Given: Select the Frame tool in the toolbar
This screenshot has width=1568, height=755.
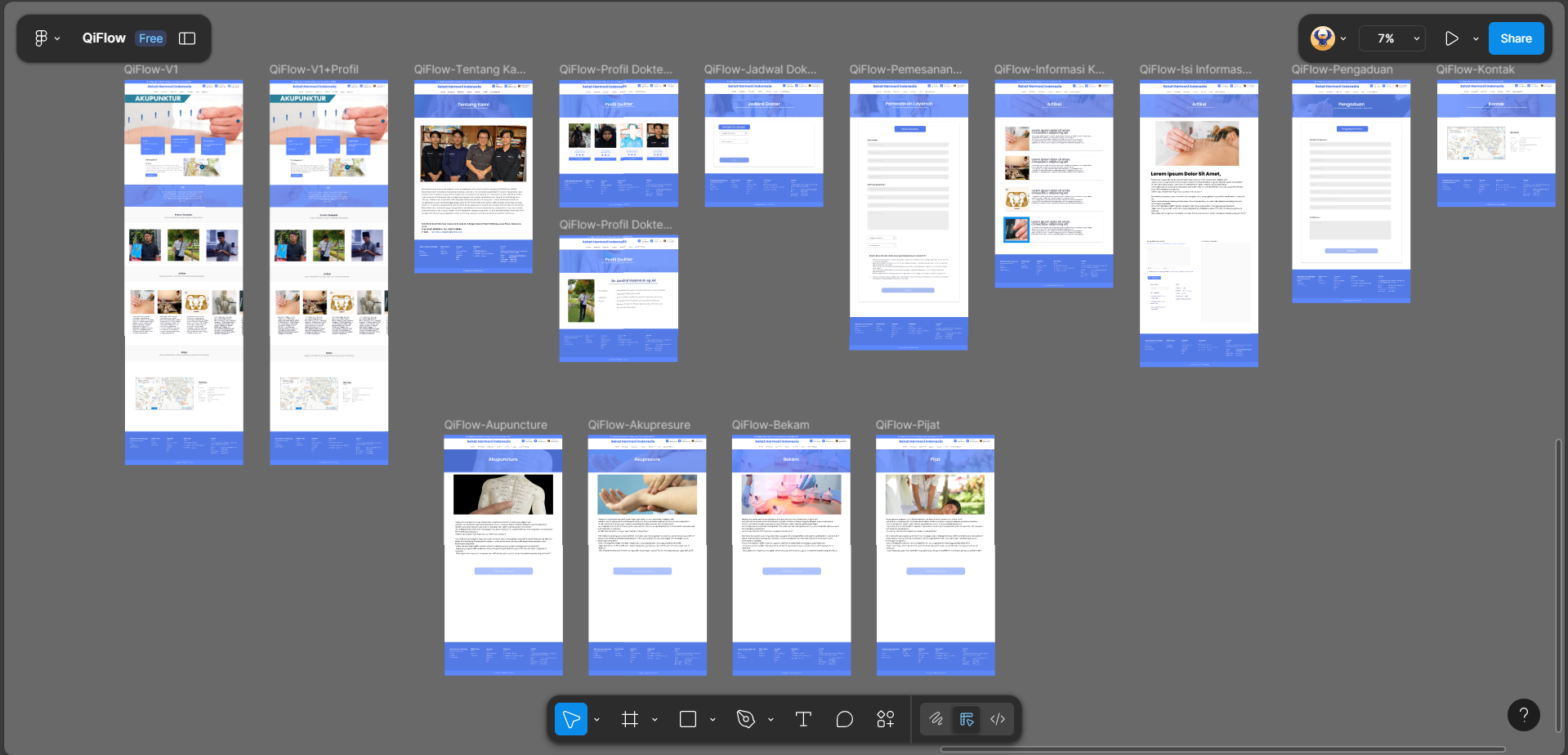Looking at the screenshot, I should click(x=629, y=719).
